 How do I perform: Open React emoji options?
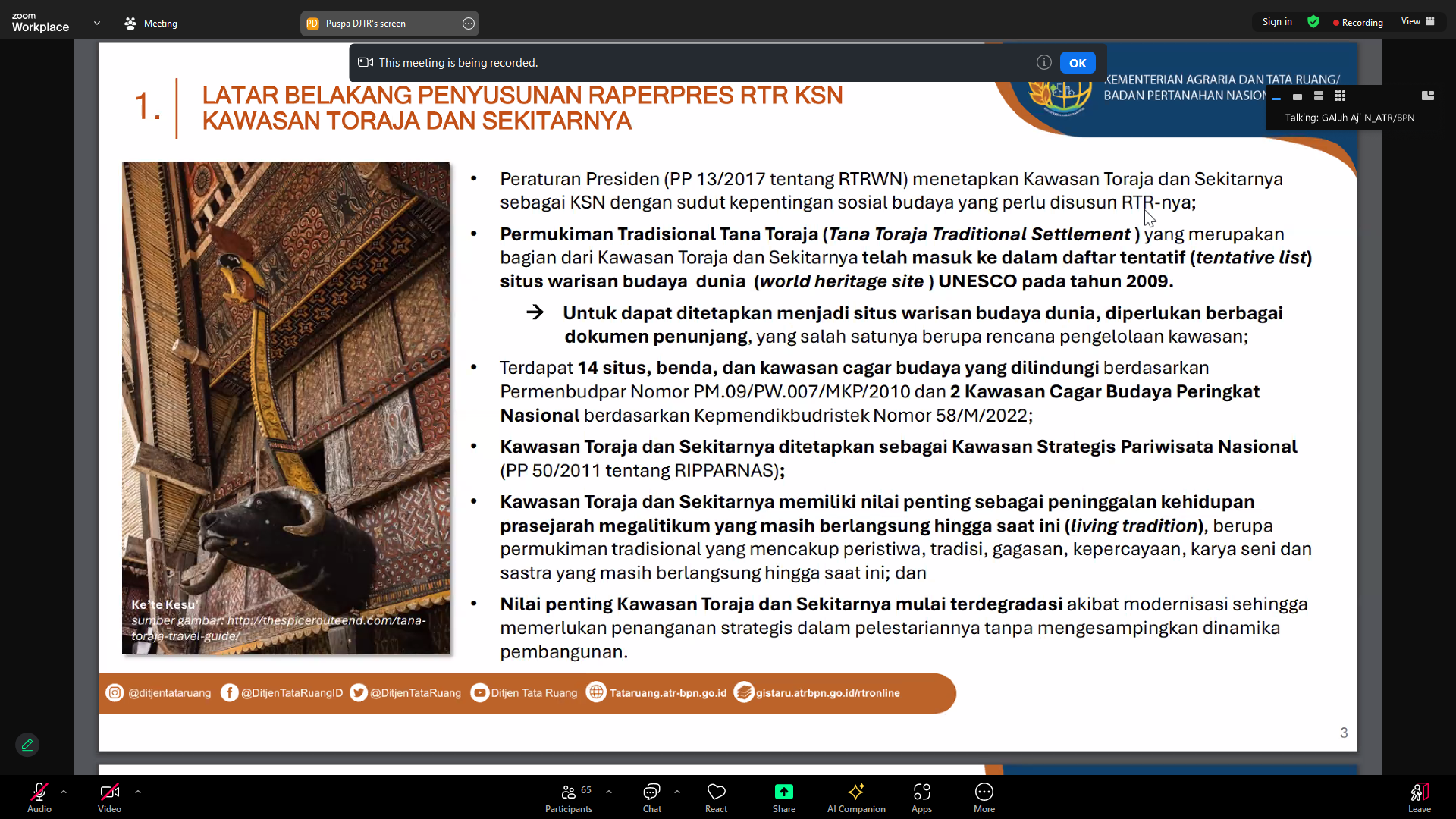click(716, 798)
